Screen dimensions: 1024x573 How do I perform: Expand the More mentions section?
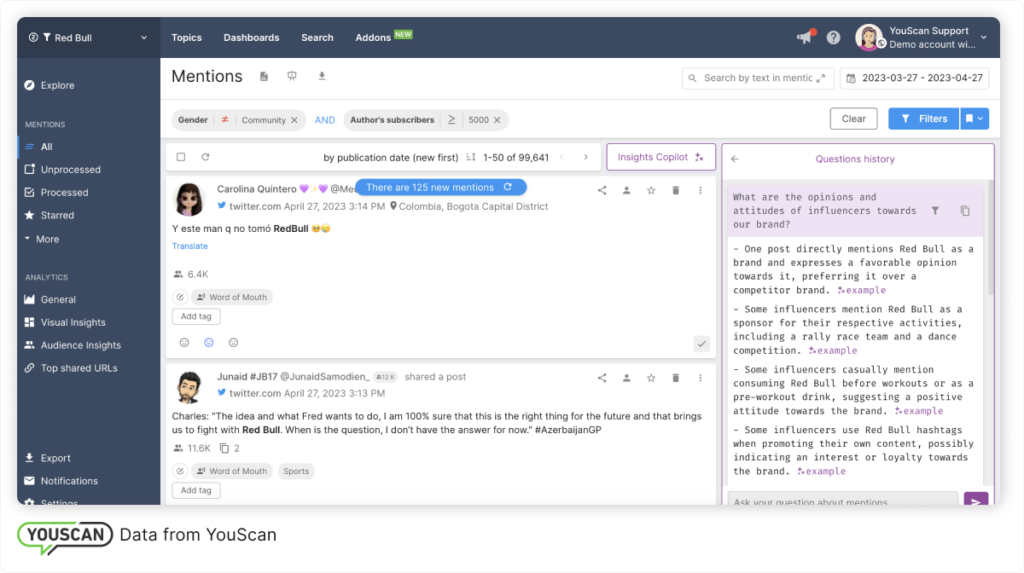pos(42,239)
